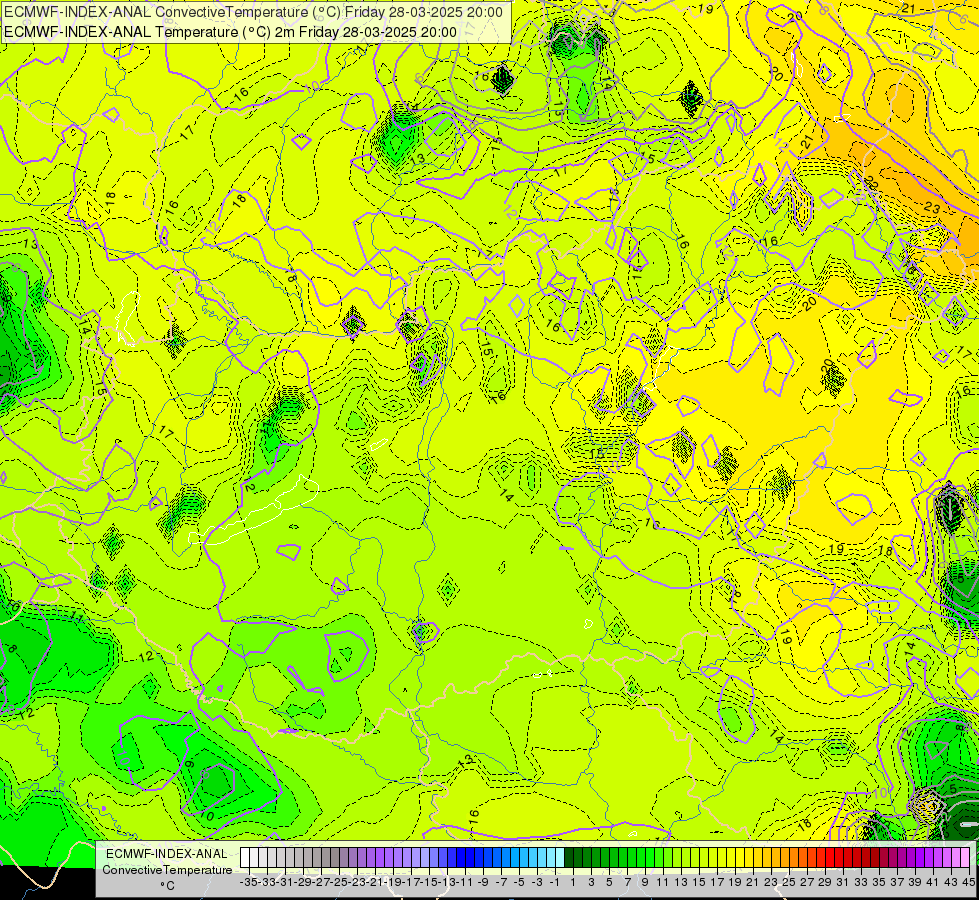Click legend scale value 1
The width and height of the screenshot is (979, 900).
(x=573, y=882)
